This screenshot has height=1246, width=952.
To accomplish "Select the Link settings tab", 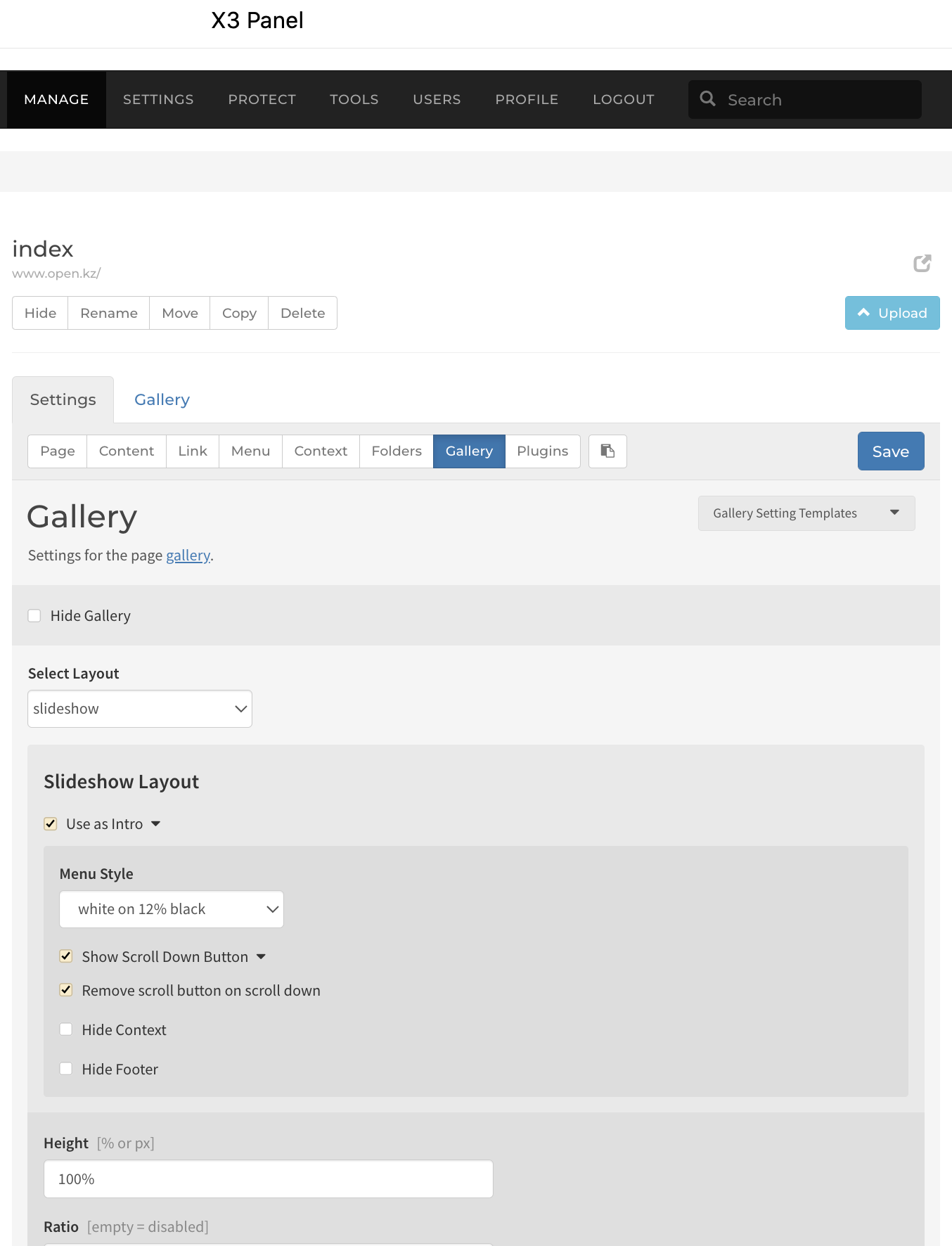I will [193, 451].
